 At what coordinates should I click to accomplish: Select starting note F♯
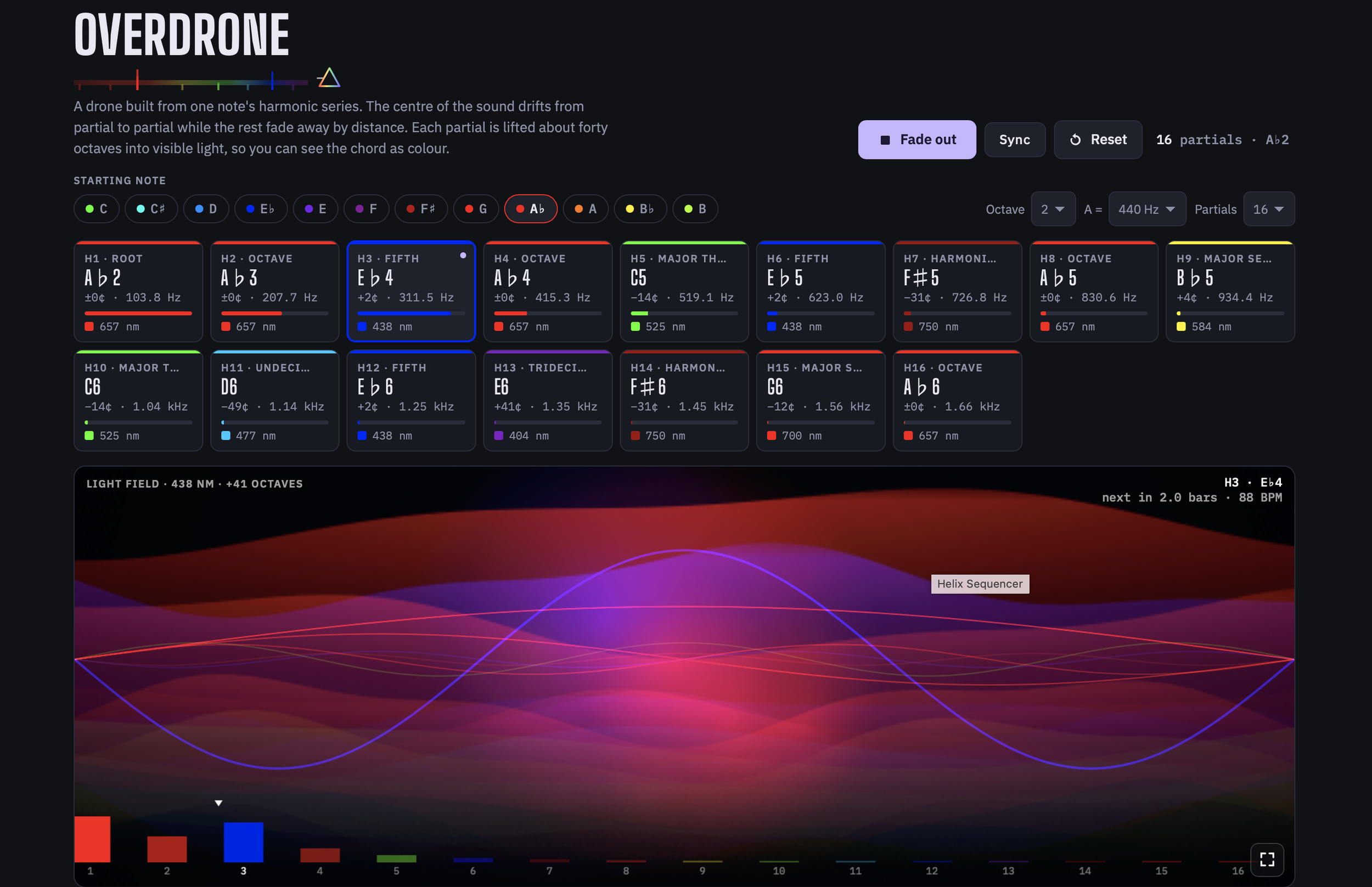coord(420,208)
